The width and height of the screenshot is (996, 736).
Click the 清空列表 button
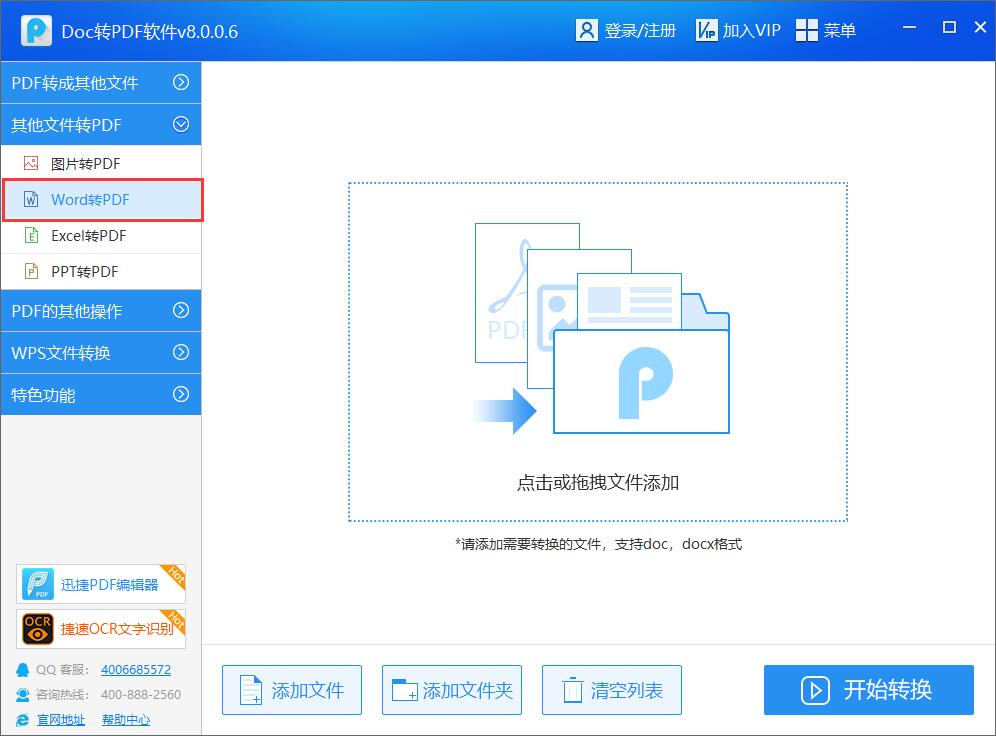pyautogui.click(x=611, y=690)
